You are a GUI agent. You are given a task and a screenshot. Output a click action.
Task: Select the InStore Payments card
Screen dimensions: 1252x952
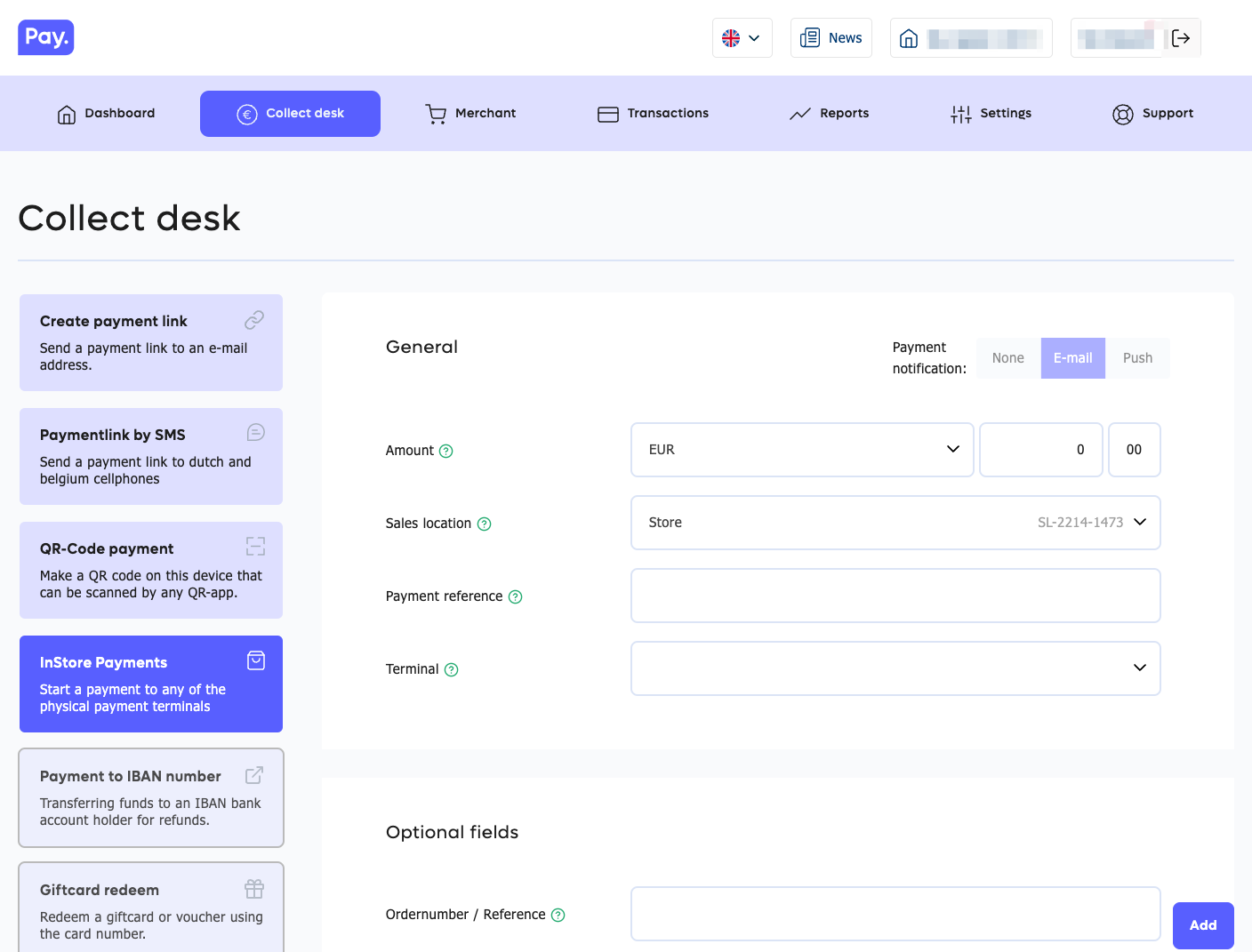click(151, 684)
